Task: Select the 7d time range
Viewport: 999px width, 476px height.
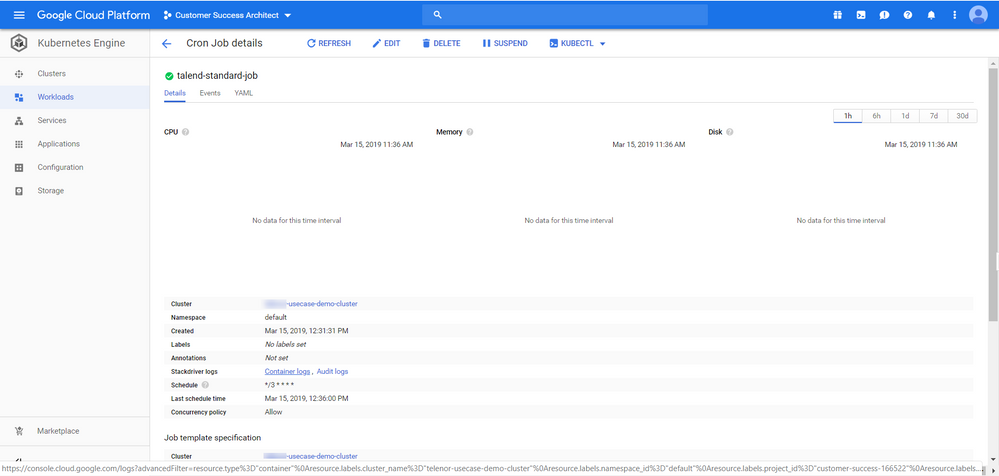Action: point(934,116)
